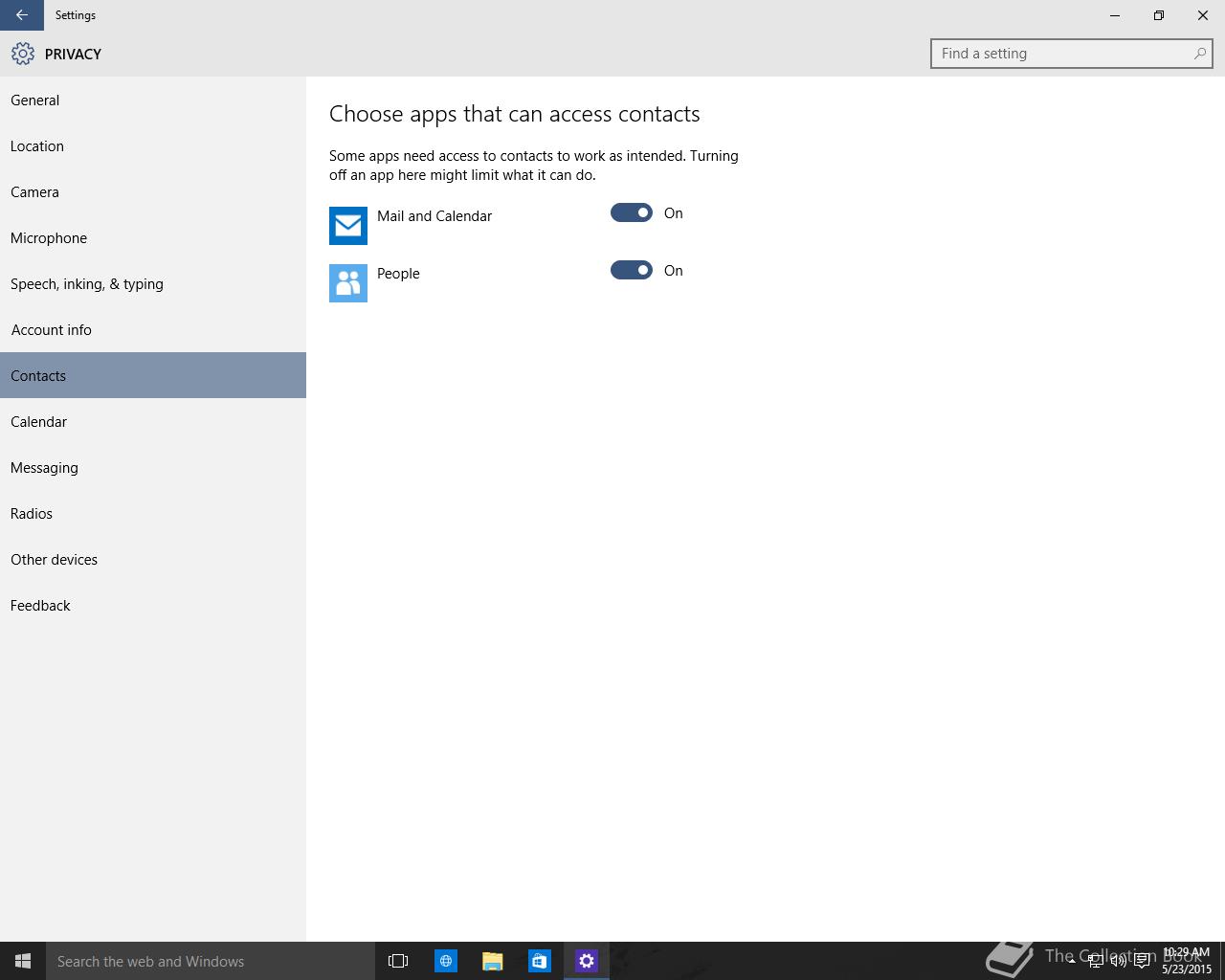
Task: Click the Choose apps that can access contacts heading
Action: click(x=515, y=114)
